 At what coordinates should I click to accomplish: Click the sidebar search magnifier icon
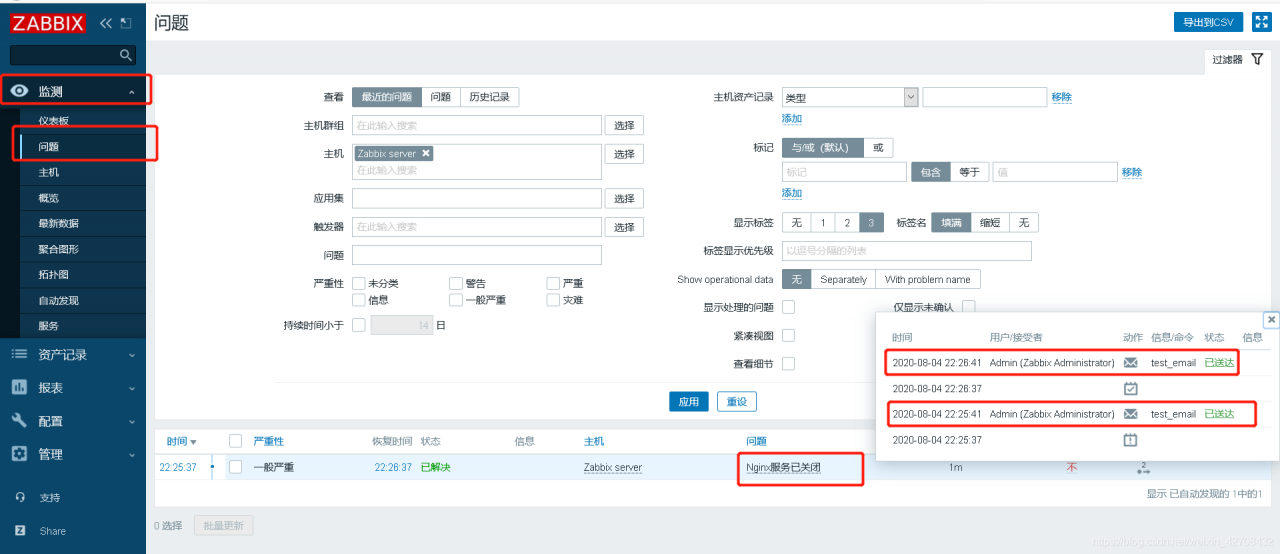[x=126, y=55]
